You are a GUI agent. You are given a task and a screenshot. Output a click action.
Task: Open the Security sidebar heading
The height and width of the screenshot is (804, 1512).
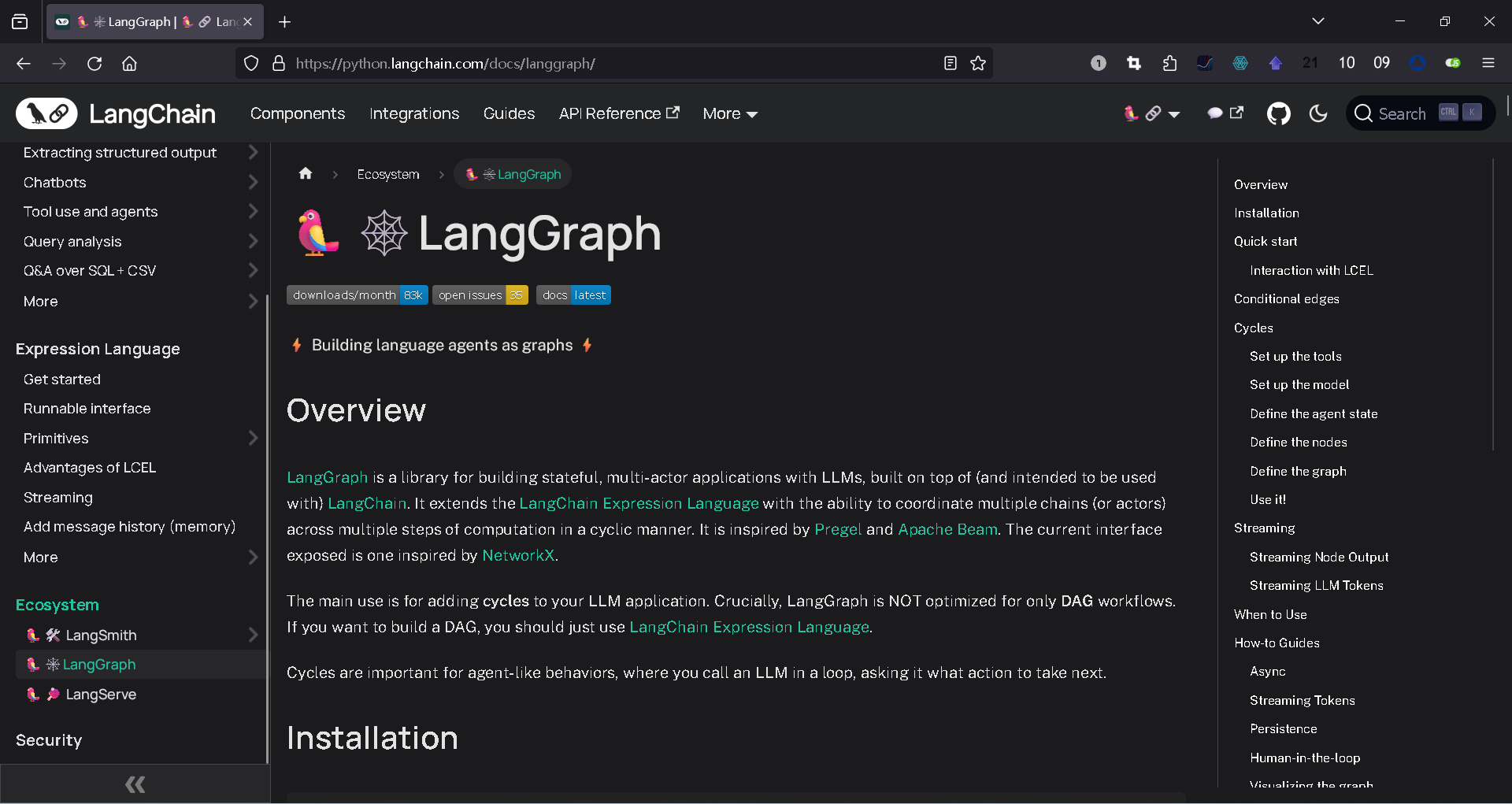point(49,739)
